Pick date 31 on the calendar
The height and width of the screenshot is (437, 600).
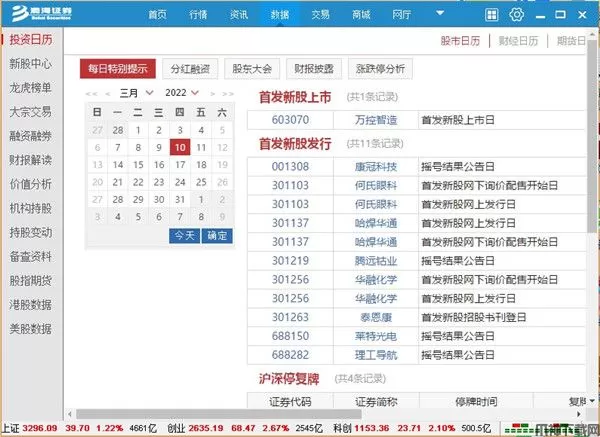point(180,199)
